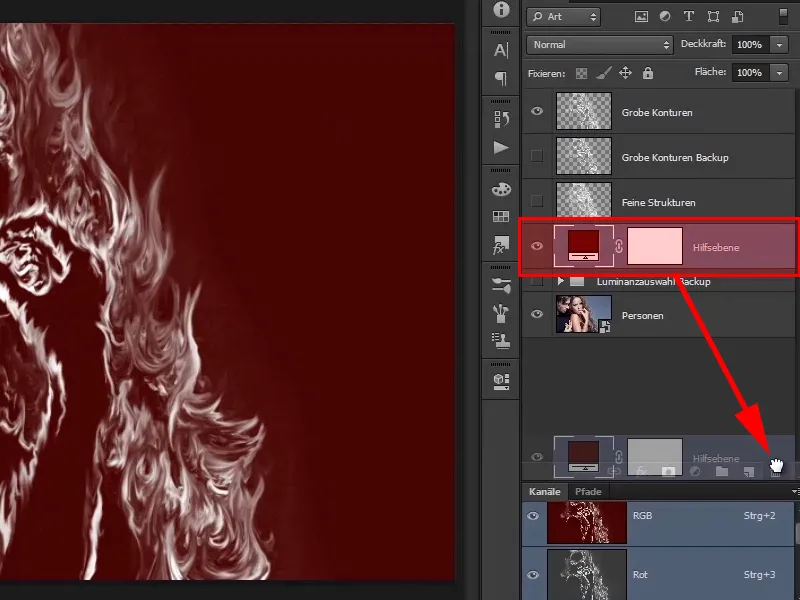Select the Hilfsebene color fill thumbnail
This screenshot has height=600, width=800.
pyautogui.click(x=584, y=246)
